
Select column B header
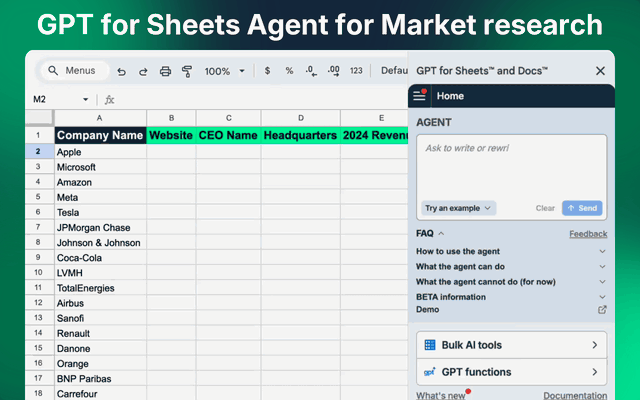171,118
